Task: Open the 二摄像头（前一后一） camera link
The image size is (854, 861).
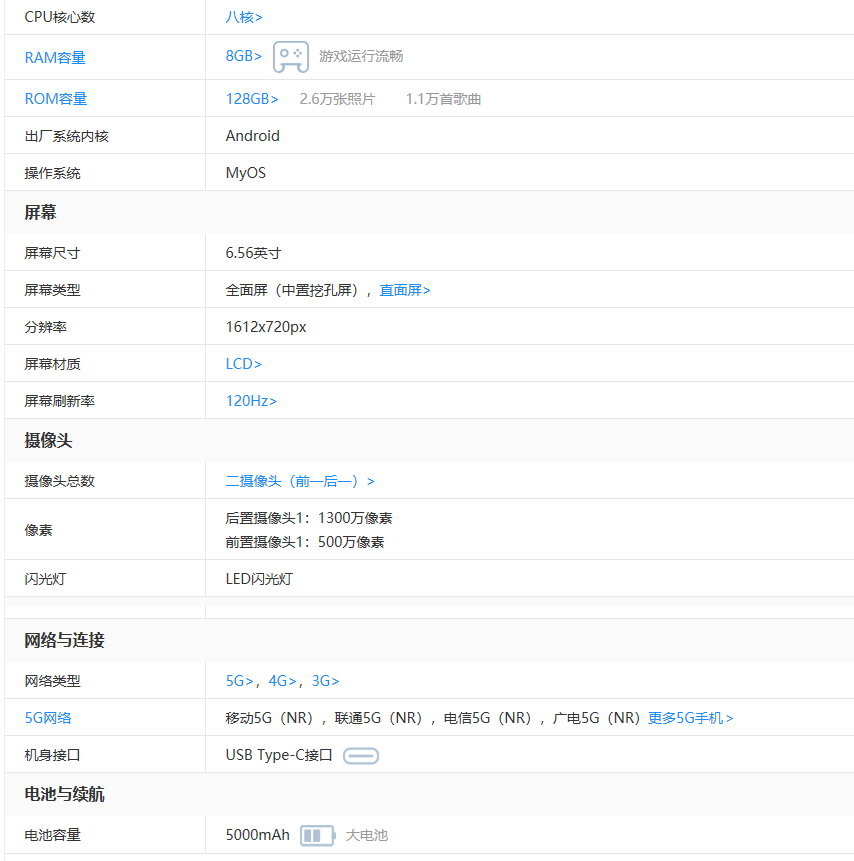Action: coord(300,481)
